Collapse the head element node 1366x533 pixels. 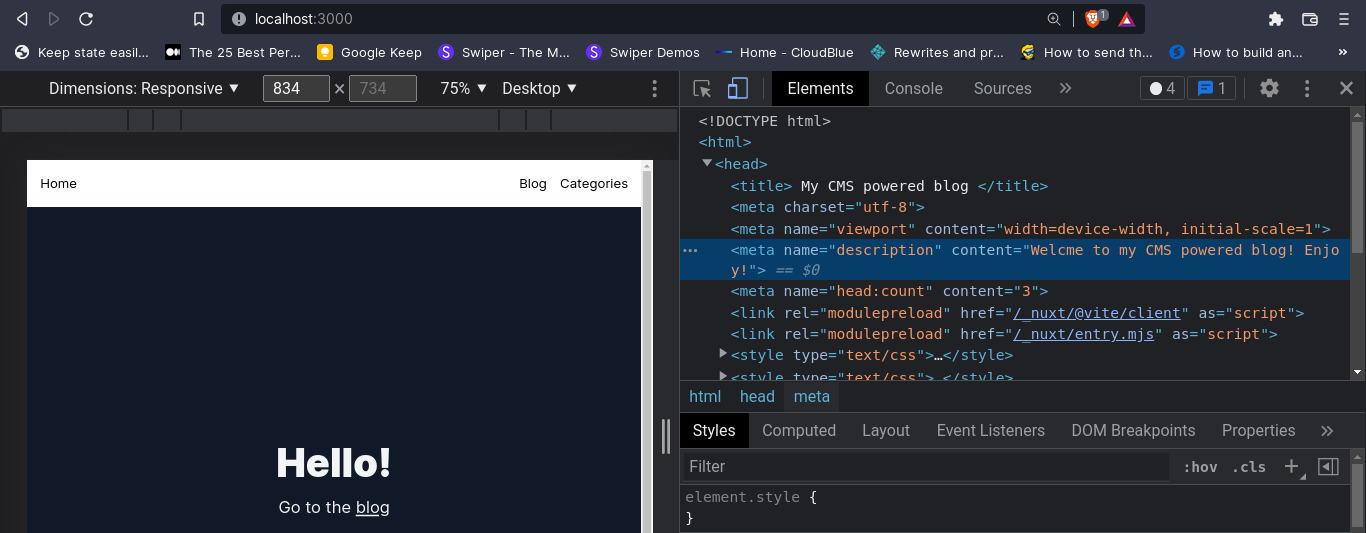tap(707, 163)
